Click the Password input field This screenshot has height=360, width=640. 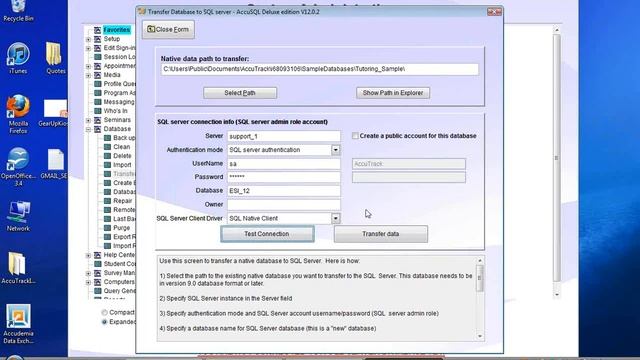coord(284,177)
